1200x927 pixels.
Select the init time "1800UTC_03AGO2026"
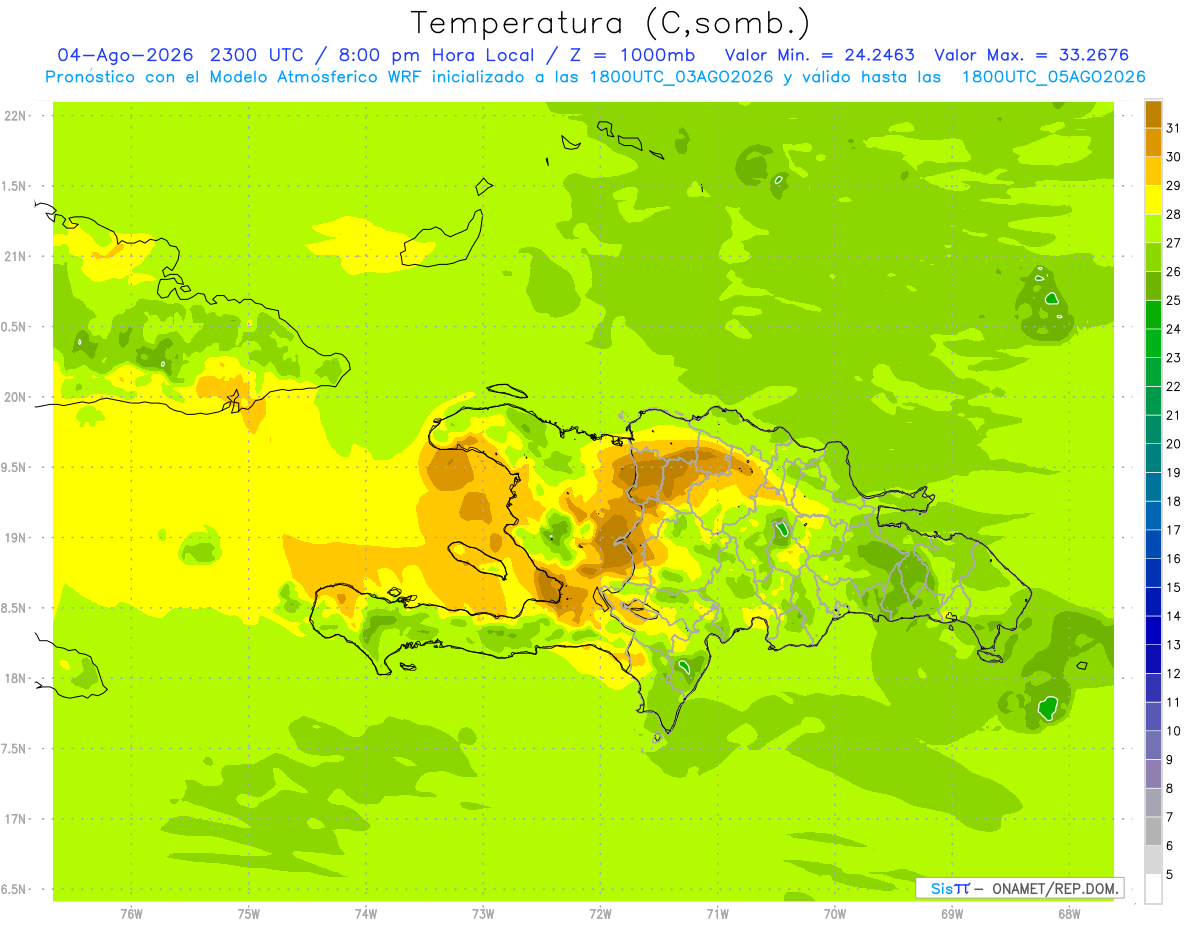click(x=679, y=77)
